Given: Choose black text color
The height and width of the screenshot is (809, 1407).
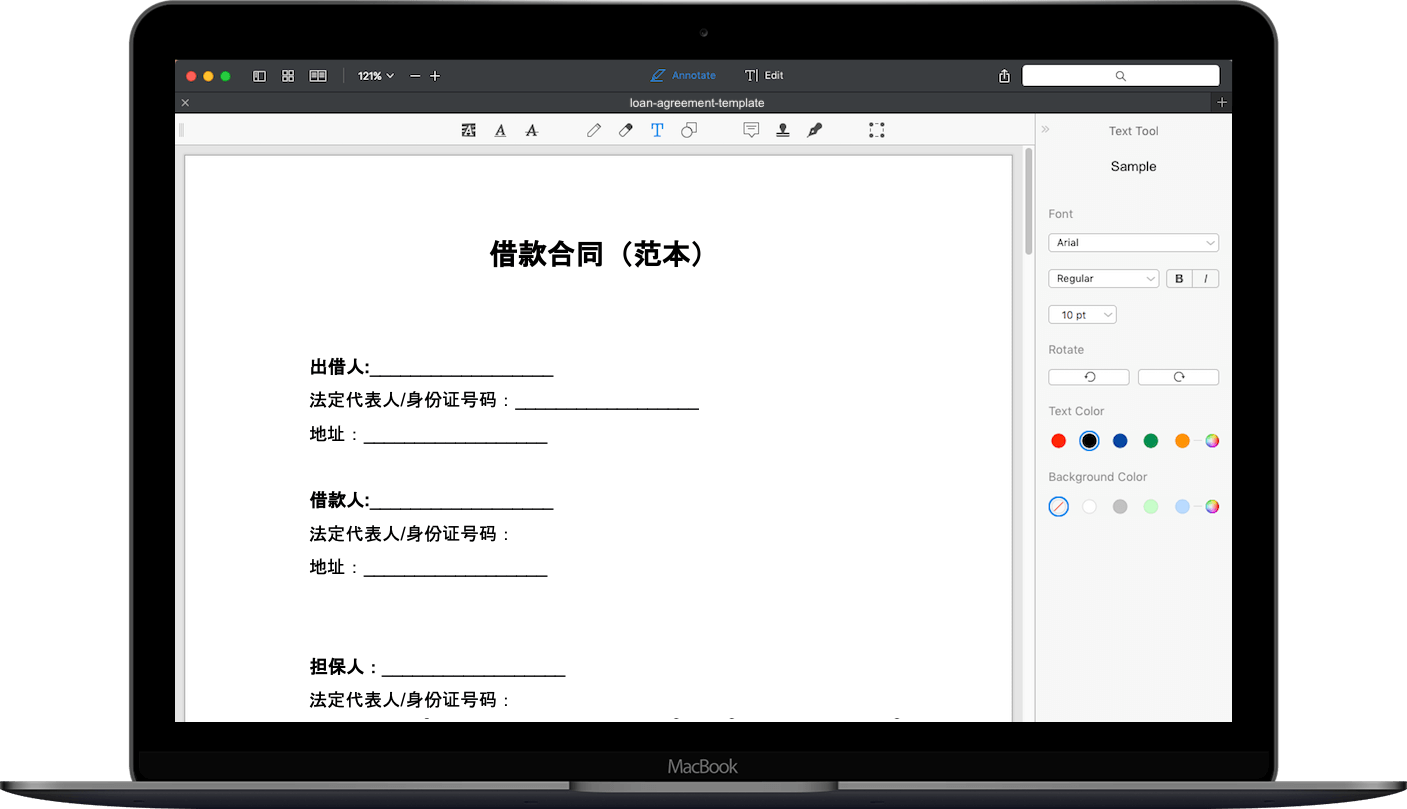Looking at the screenshot, I should pos(1089,441).
